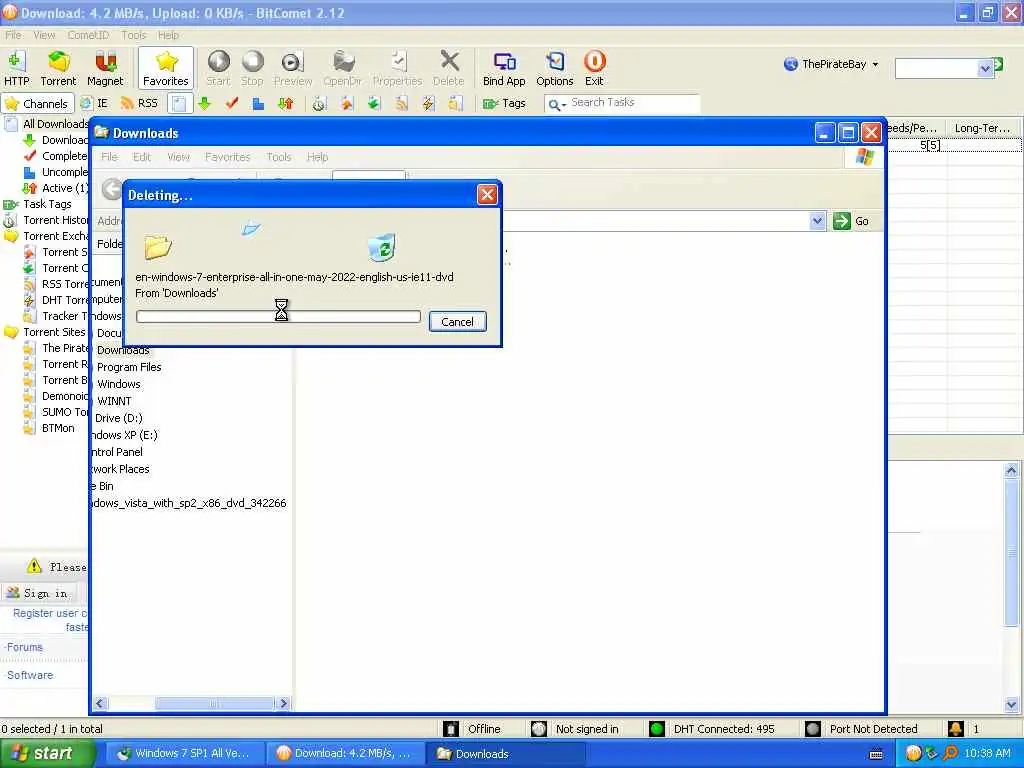Click scroll left arrow in folder pane
This screenshot has height=768, width=1024.
[x=99, y=703]
